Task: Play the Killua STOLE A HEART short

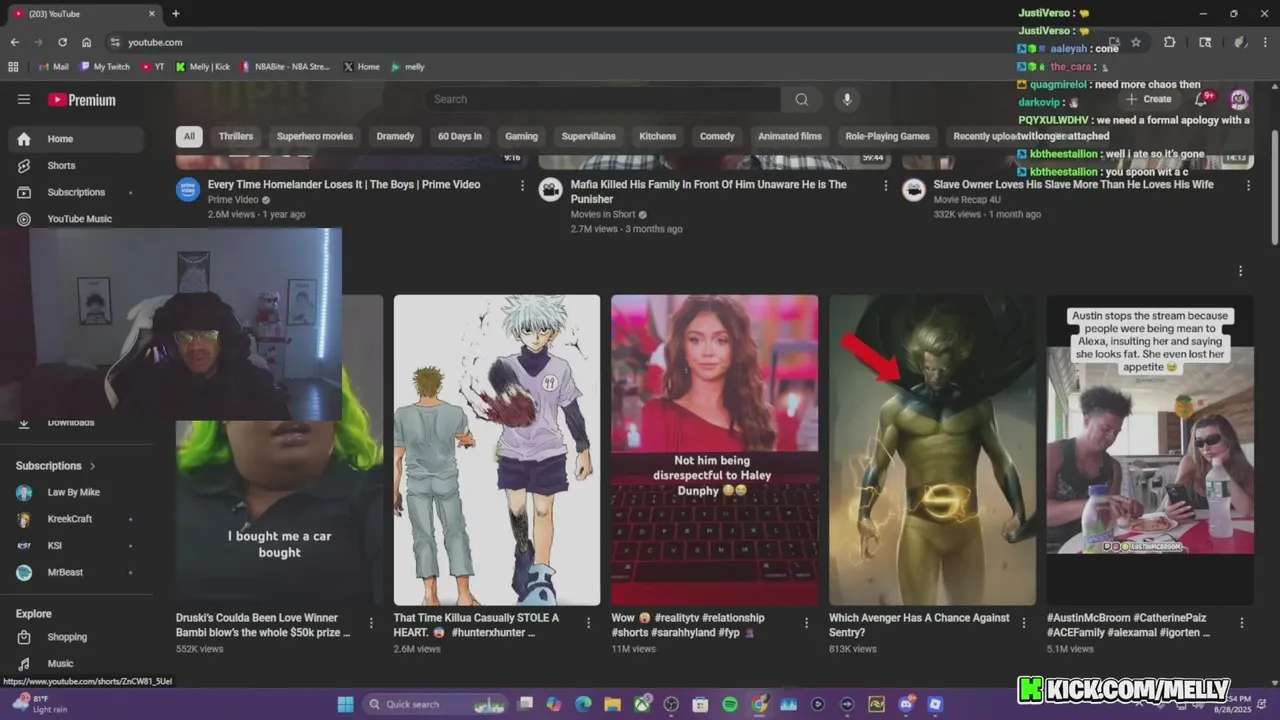Action: 497,450
